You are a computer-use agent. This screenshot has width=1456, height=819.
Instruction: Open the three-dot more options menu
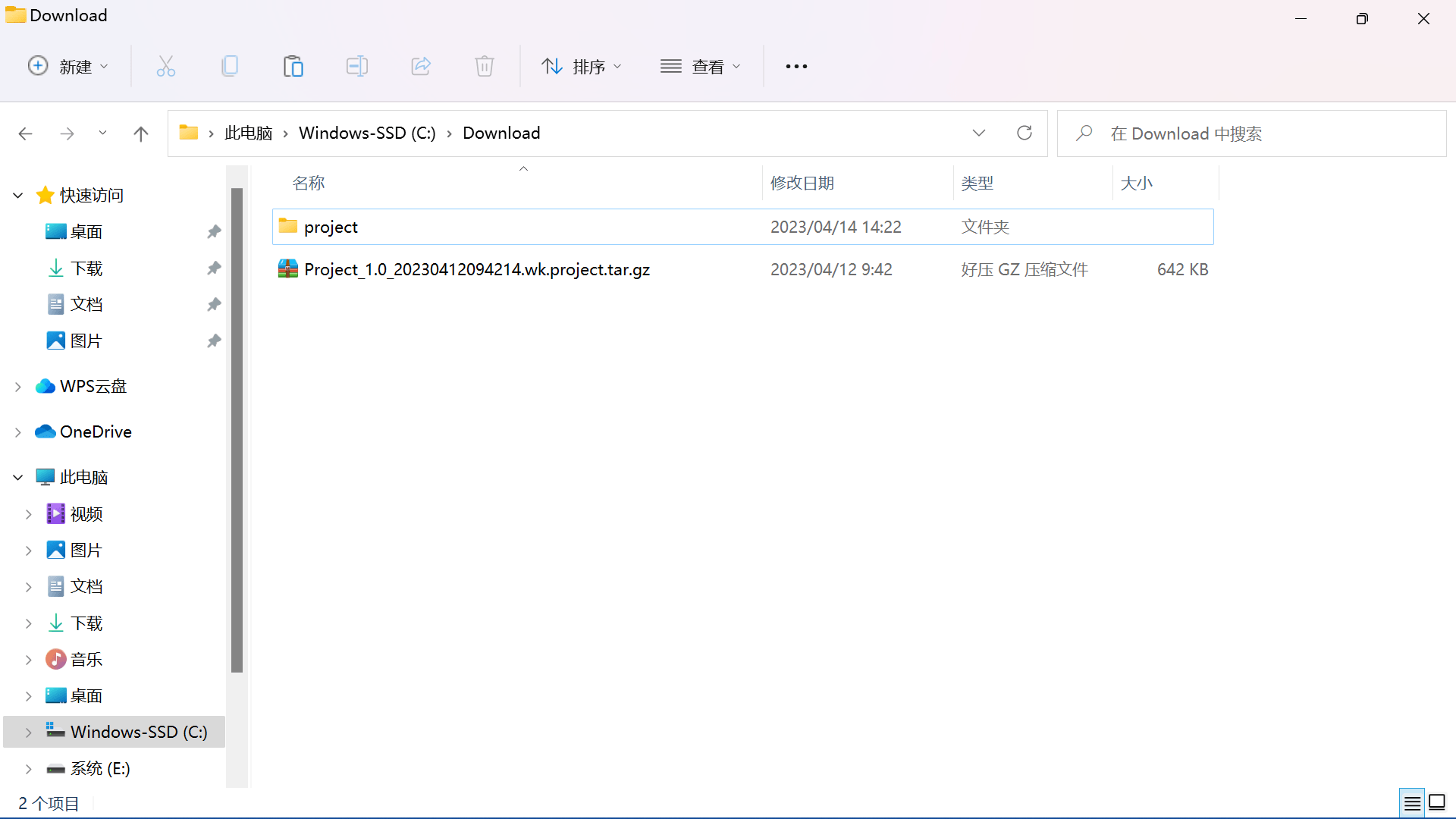point(796,67)
